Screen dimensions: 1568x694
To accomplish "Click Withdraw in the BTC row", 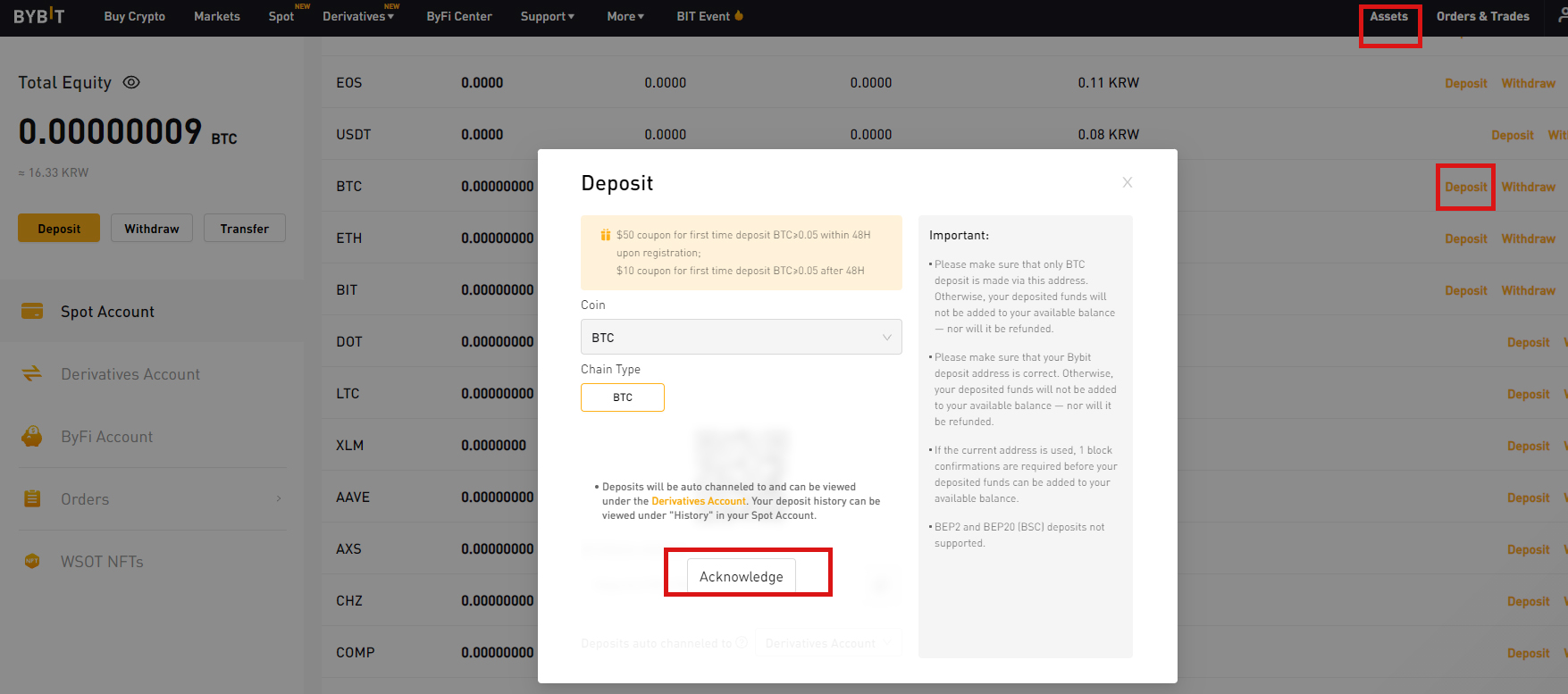I will pyautogui.click(x=1529, y=187).
